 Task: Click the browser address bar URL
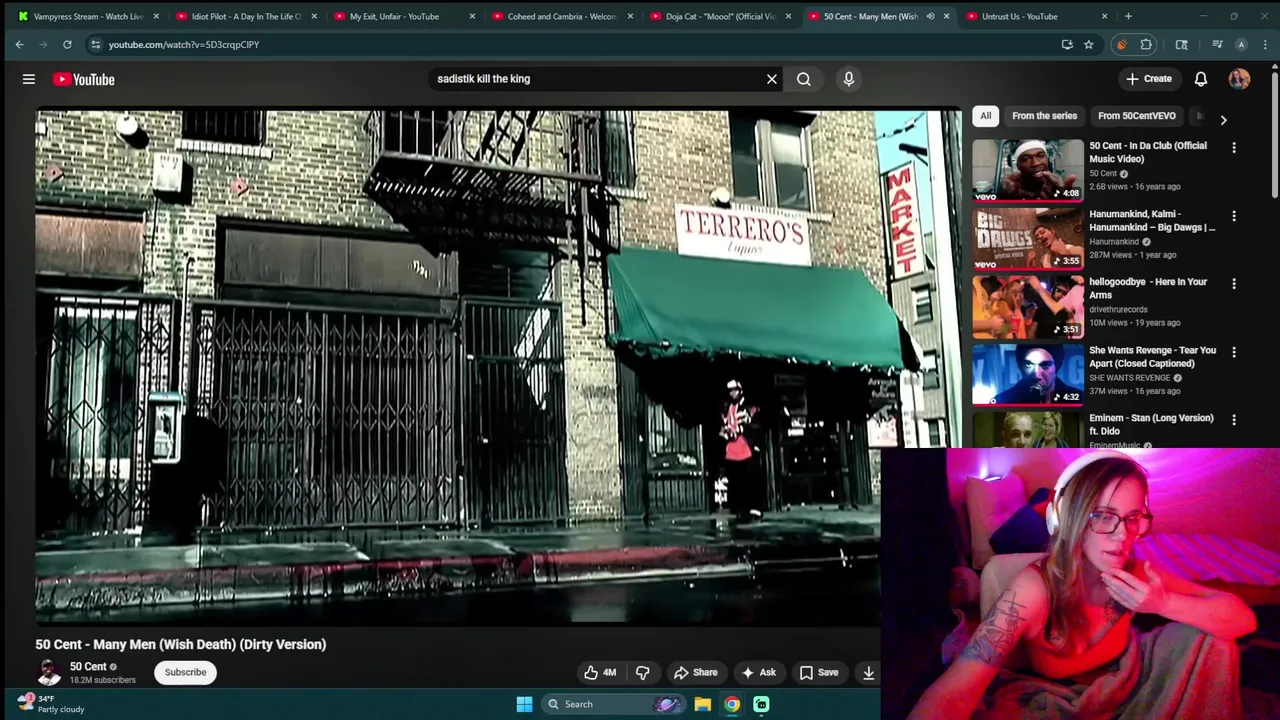(x=184, y=44)
